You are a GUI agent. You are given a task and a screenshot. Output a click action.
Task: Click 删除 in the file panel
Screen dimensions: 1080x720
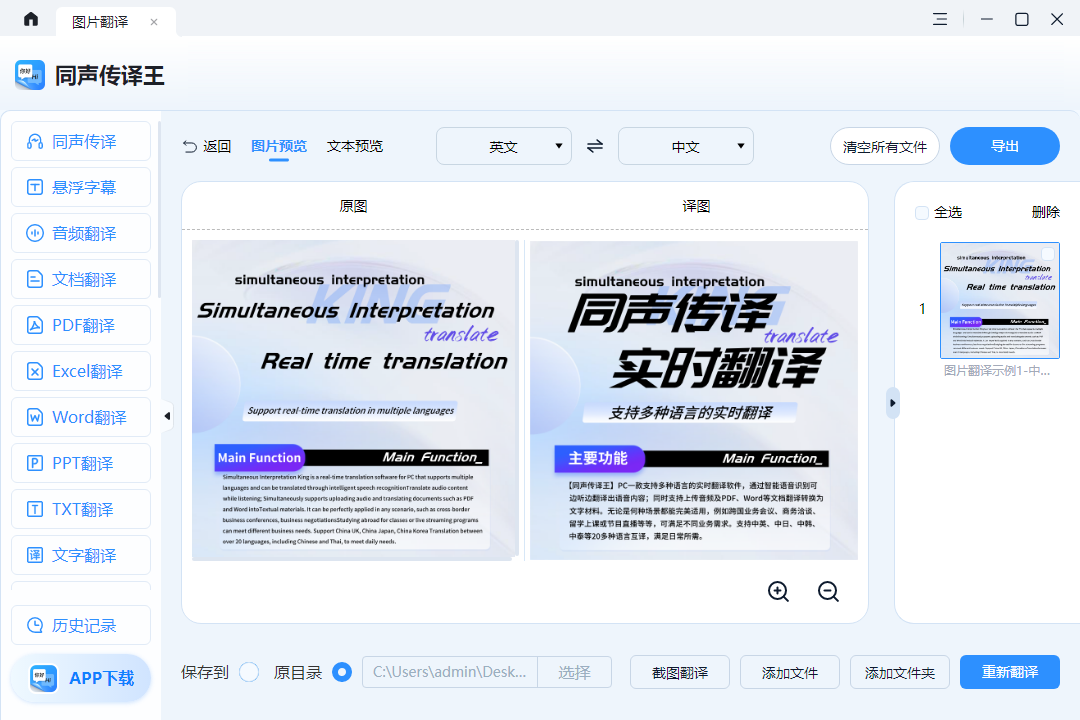point(1045,212)
